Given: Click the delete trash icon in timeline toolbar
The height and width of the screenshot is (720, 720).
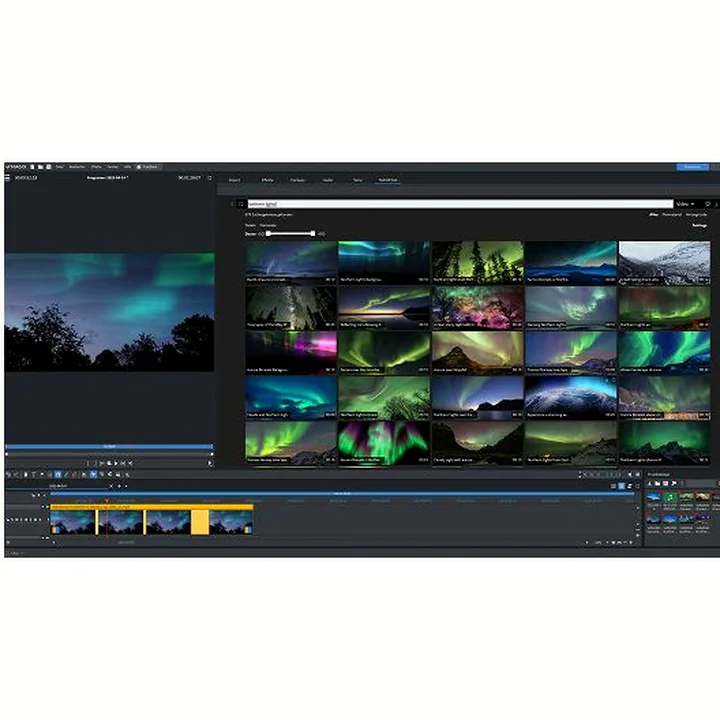Looking at the screenshot, I should pyautogui.click(x=26, y=474).
